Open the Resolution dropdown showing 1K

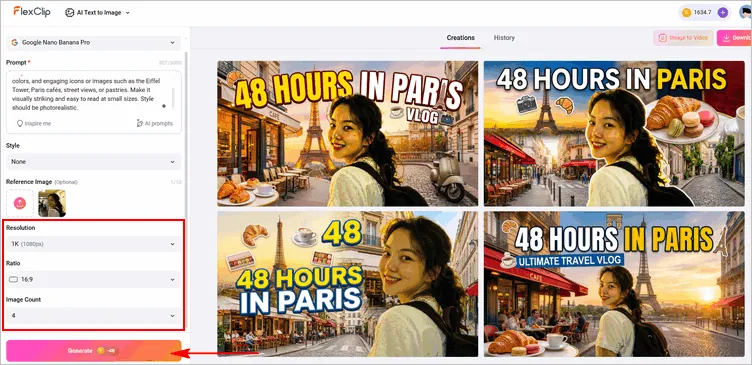coord(94,244)
